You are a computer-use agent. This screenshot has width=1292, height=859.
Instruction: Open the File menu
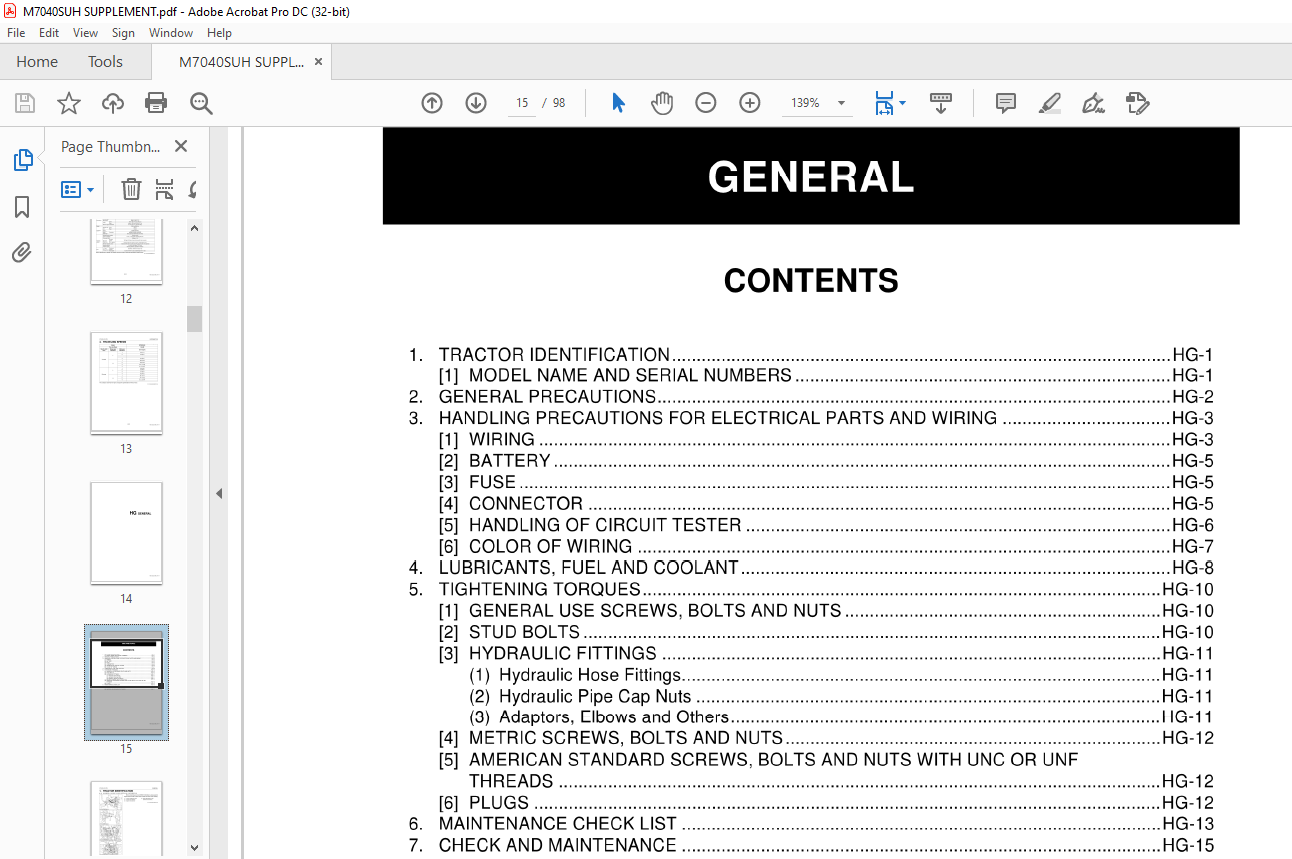[16, 33]
